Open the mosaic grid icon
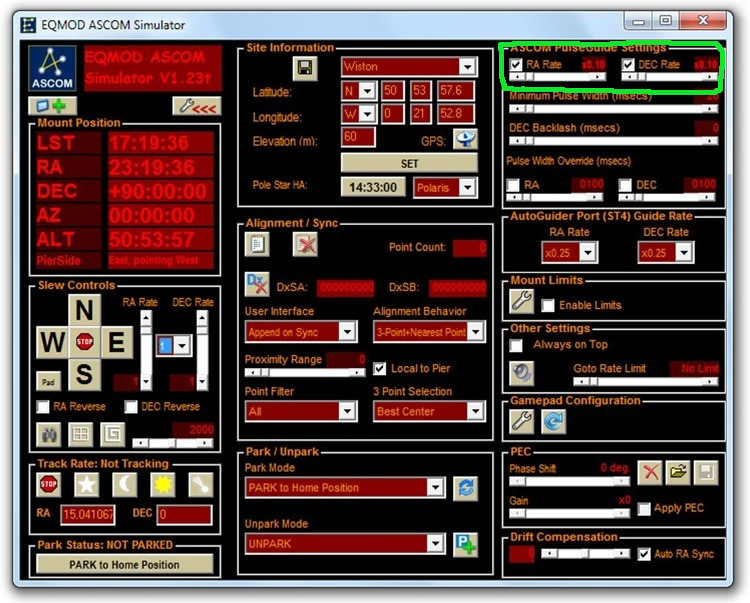 click(80, 434)
